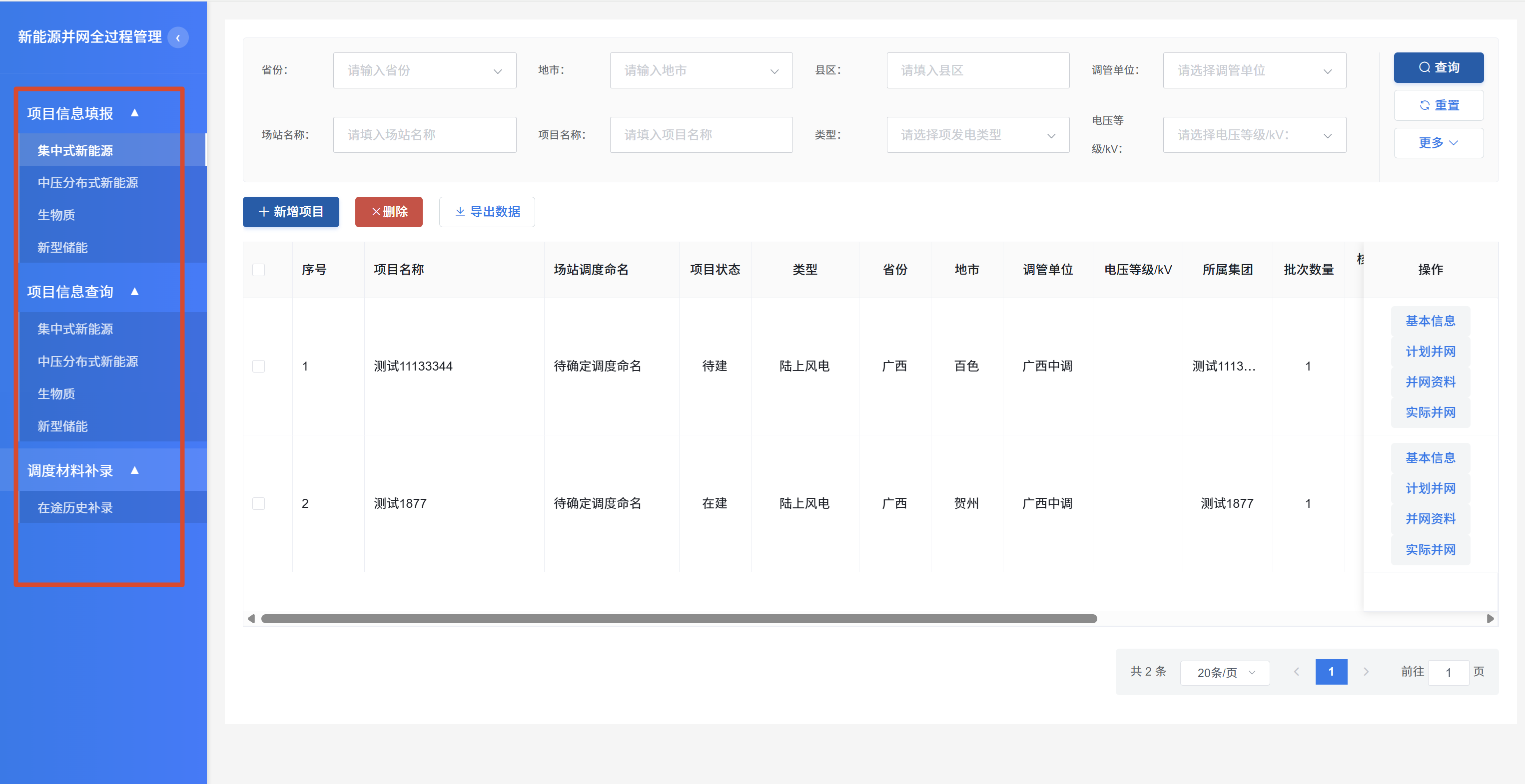The width and height of the screenshot is (1525, 784).
Task: Go to next page arrow in pagination
Action: [1366, 672]
